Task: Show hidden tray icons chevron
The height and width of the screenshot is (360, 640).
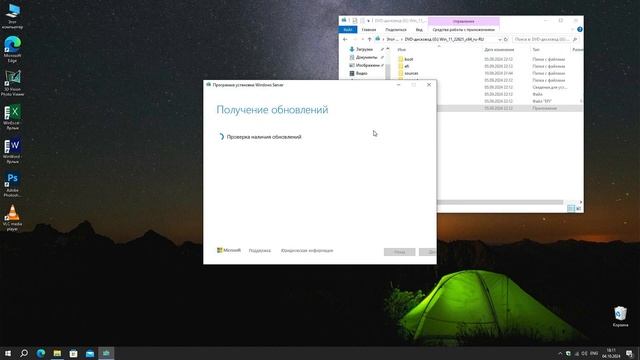Action: pyautogui.click(x=560, y=353)
